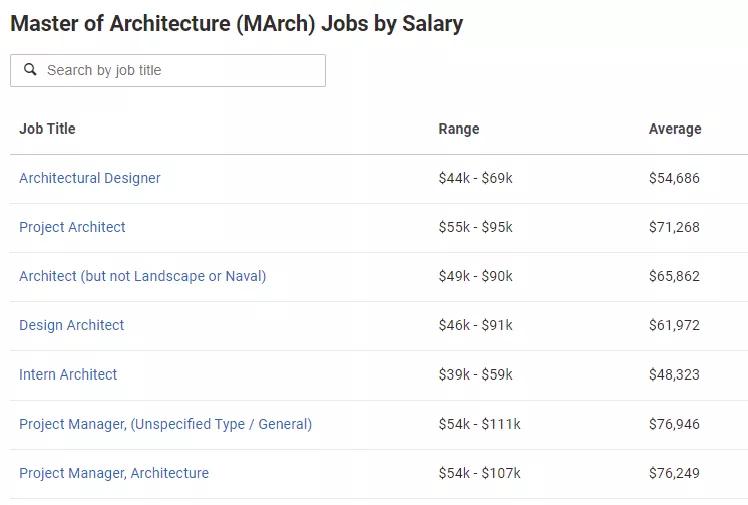Click the $54k - $107k range cell
This screenshot has width=748, height=505.
point(479,473)
